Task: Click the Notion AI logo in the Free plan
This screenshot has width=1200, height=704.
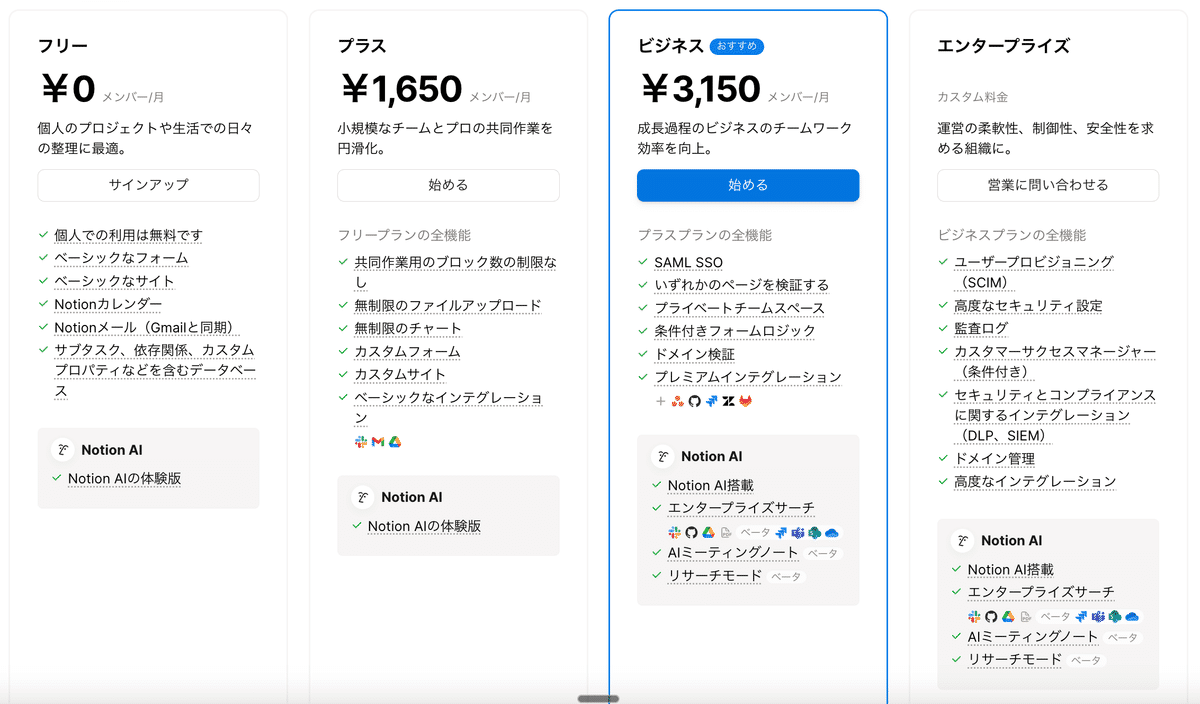Action: (x=63, y=450)
